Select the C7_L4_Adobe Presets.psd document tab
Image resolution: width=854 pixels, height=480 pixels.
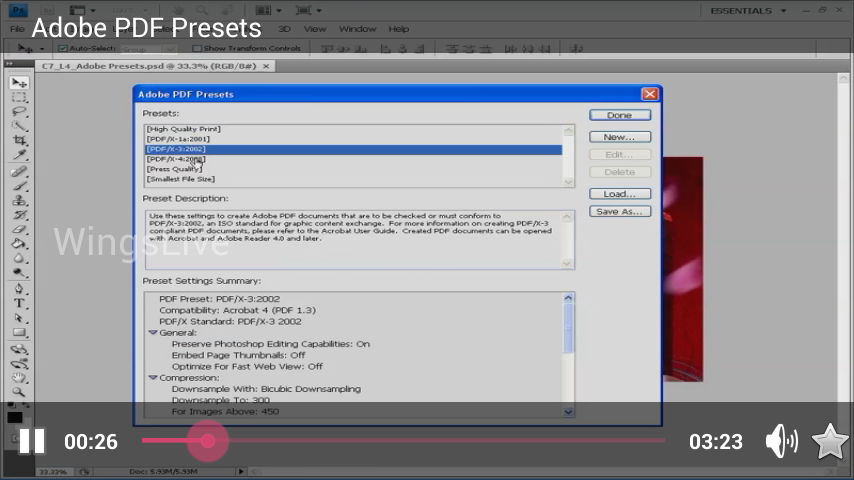point(148,66)
